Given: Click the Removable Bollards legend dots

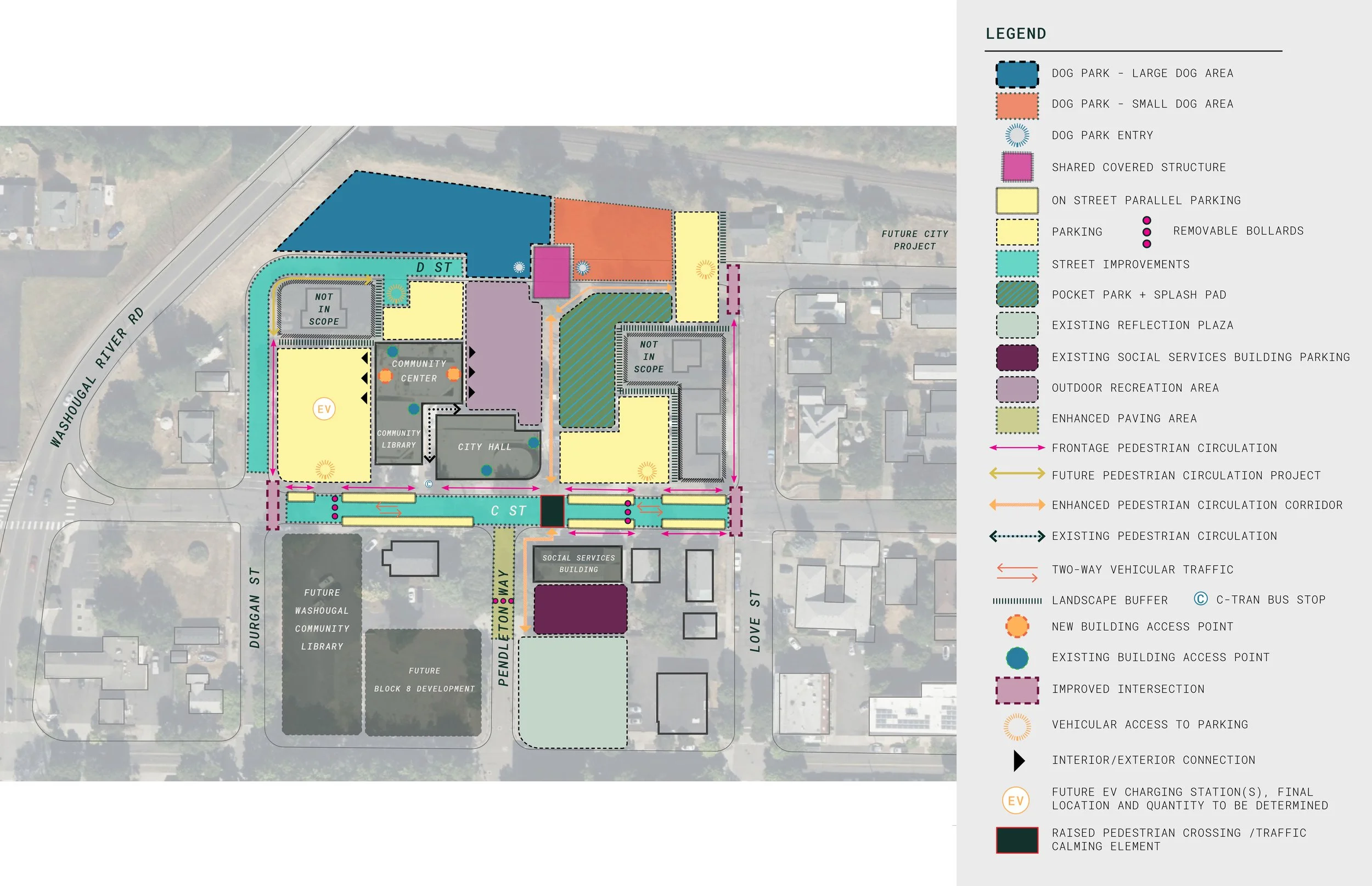Looking at the screenshot, I should tap(1146, 232).
